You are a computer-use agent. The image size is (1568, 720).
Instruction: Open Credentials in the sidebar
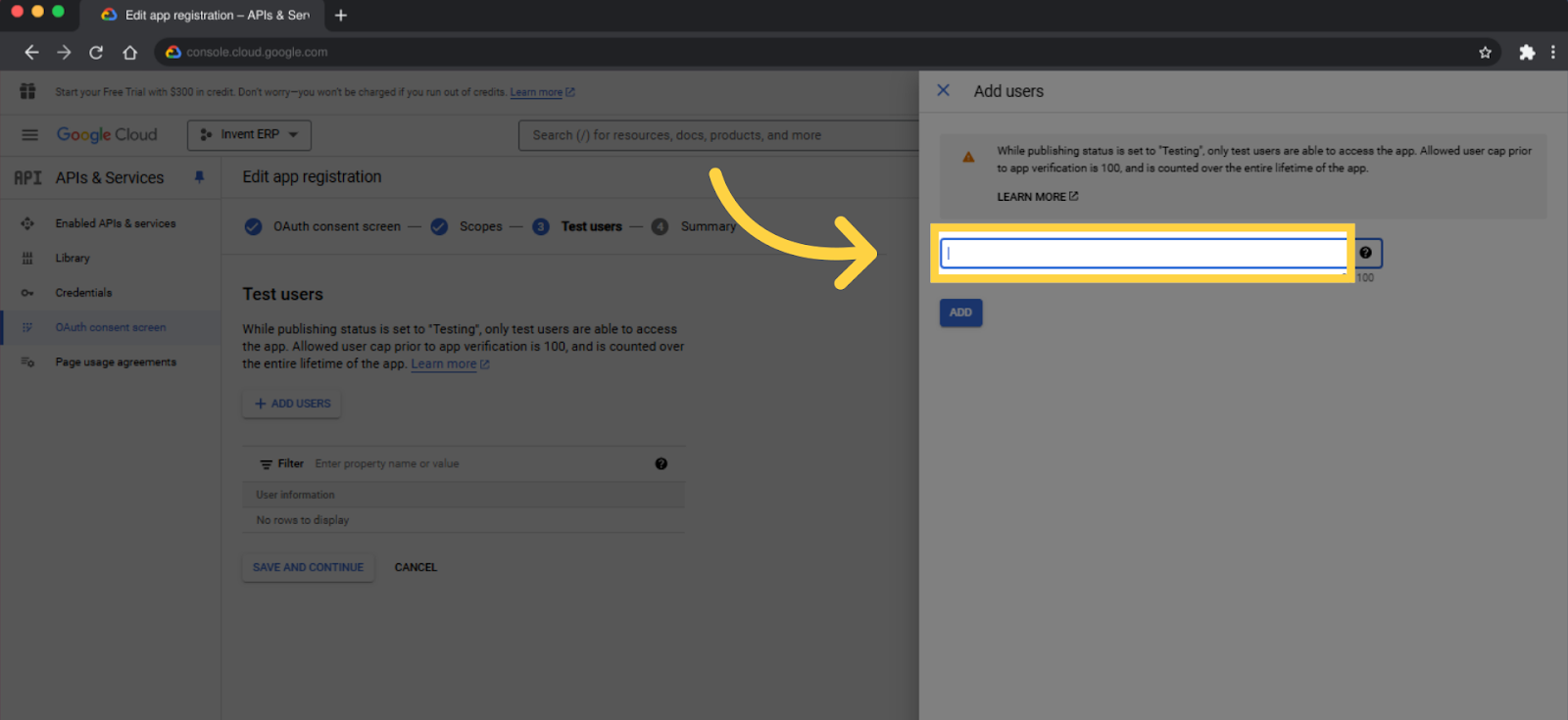[x=84, y=293]
